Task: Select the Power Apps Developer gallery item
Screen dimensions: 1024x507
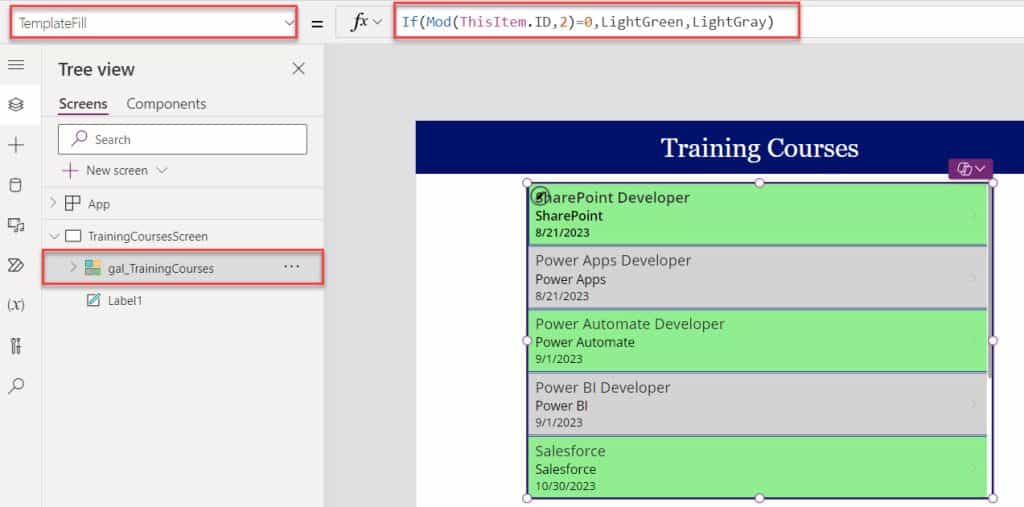Action: pyautogui.click(x=758, y=278)
